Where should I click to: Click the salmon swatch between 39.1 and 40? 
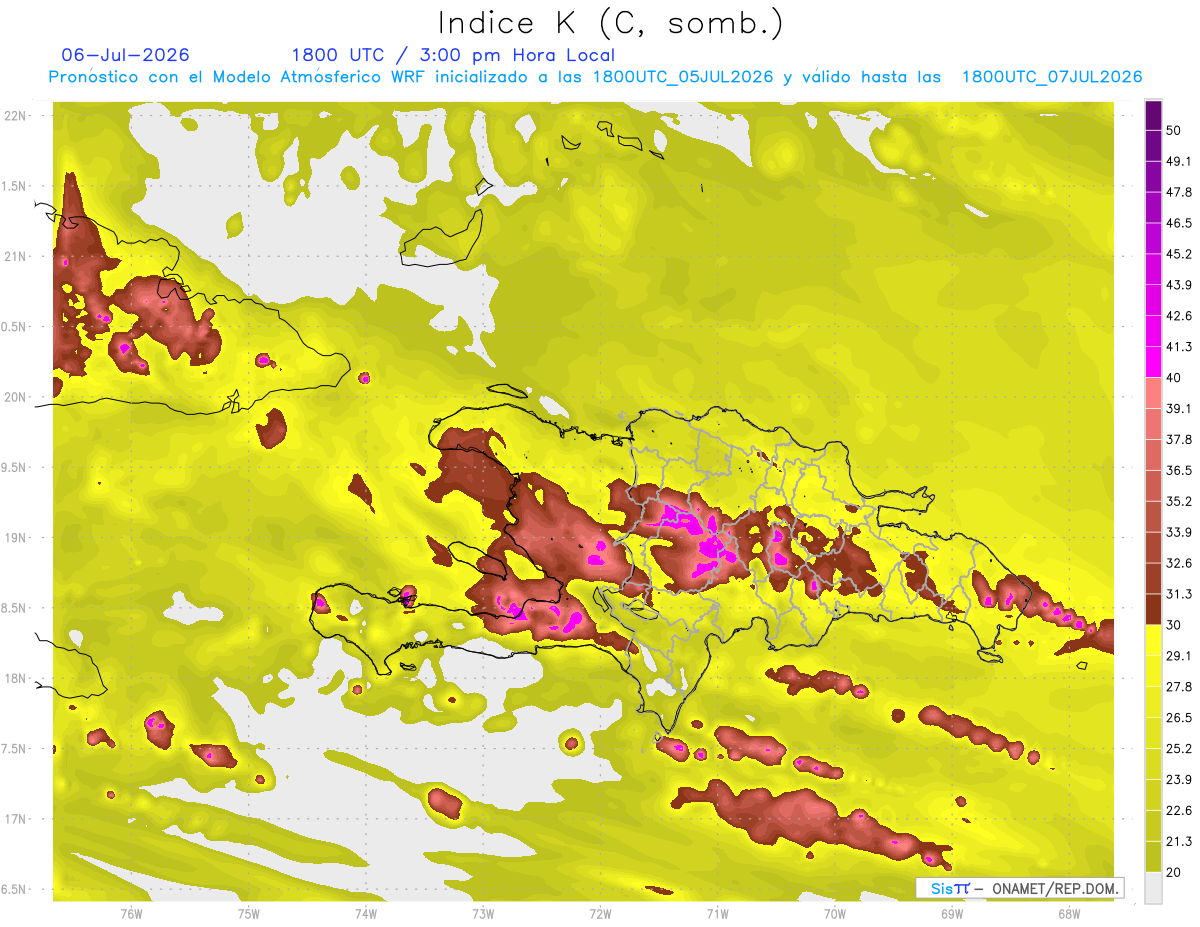point(1153,393)
